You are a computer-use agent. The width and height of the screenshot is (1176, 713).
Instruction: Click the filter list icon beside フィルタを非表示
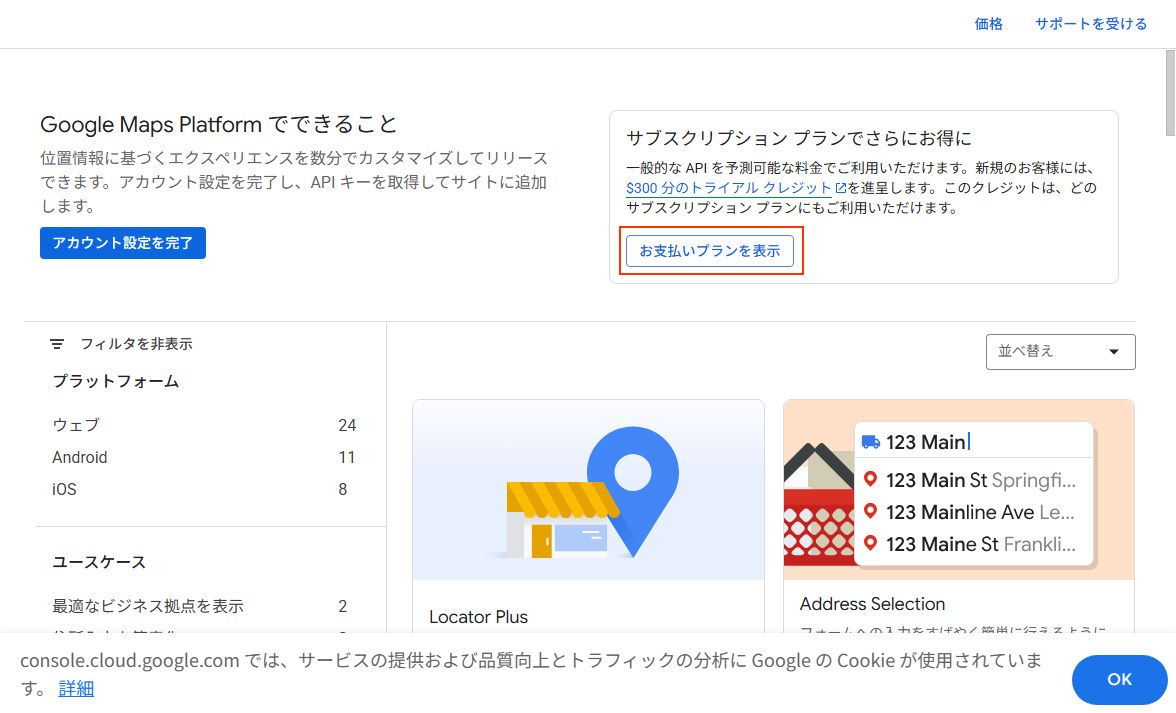(x=57, y=344)
